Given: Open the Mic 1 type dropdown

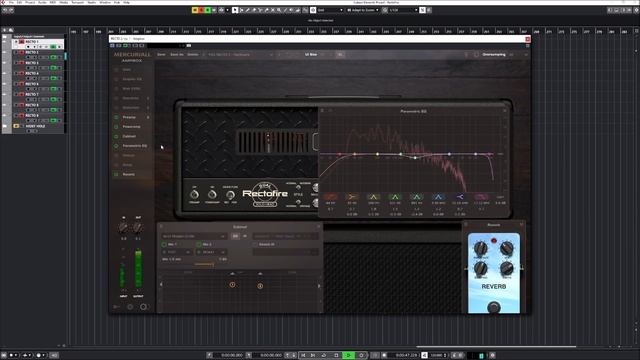Looking at the screenshot, I should (x=176, y=252).
